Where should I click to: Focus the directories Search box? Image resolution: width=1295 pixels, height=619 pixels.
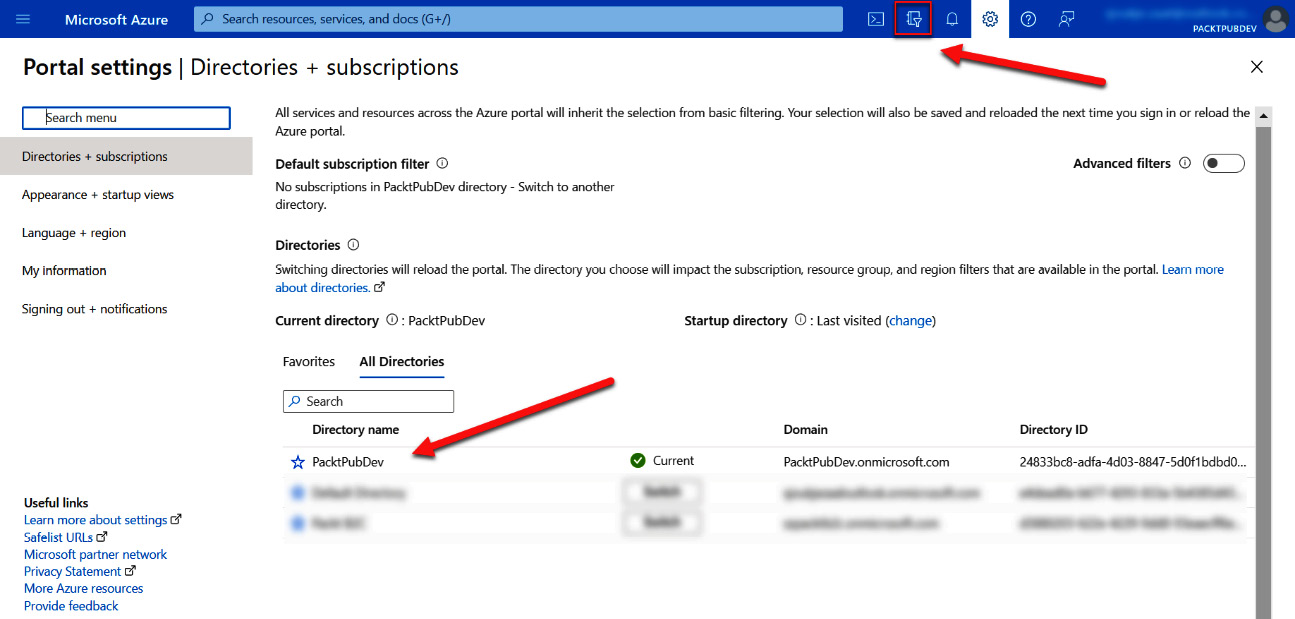click(368, 401)
